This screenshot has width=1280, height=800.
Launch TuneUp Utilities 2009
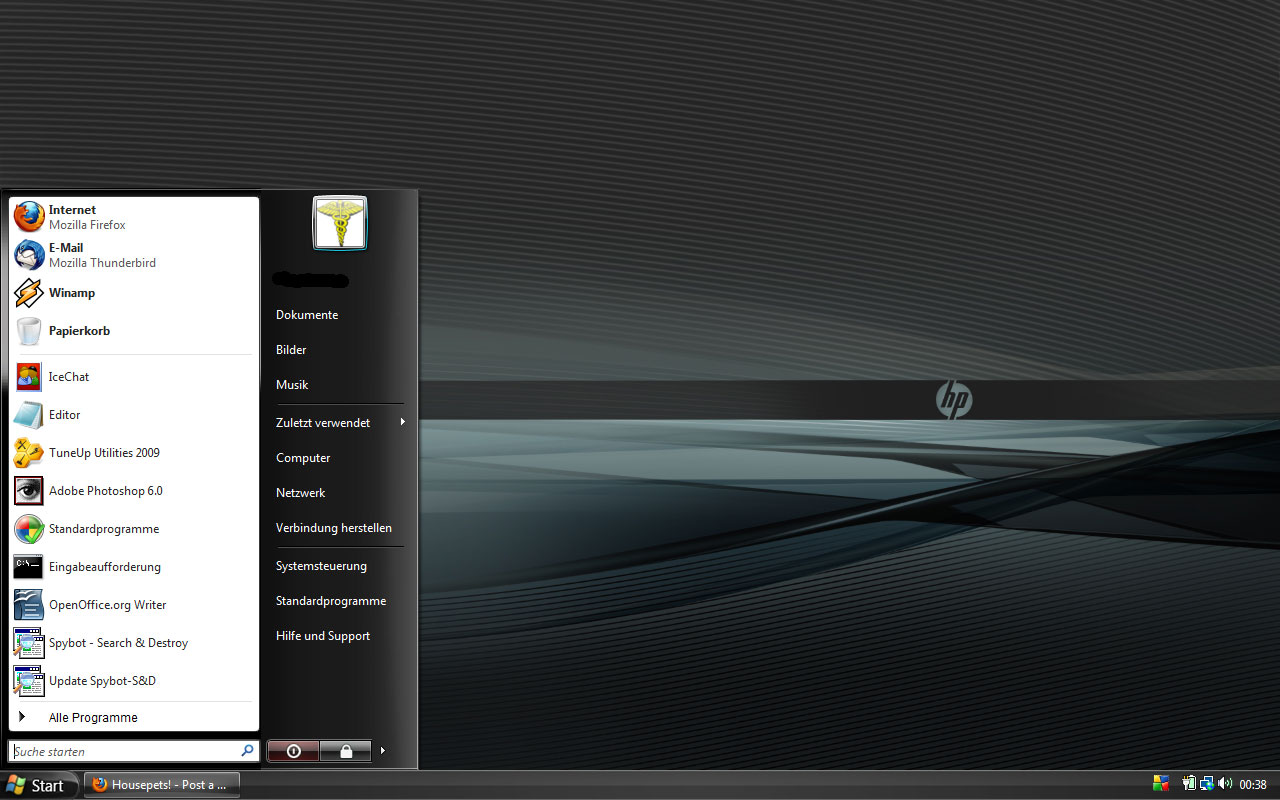pos(134,453)
